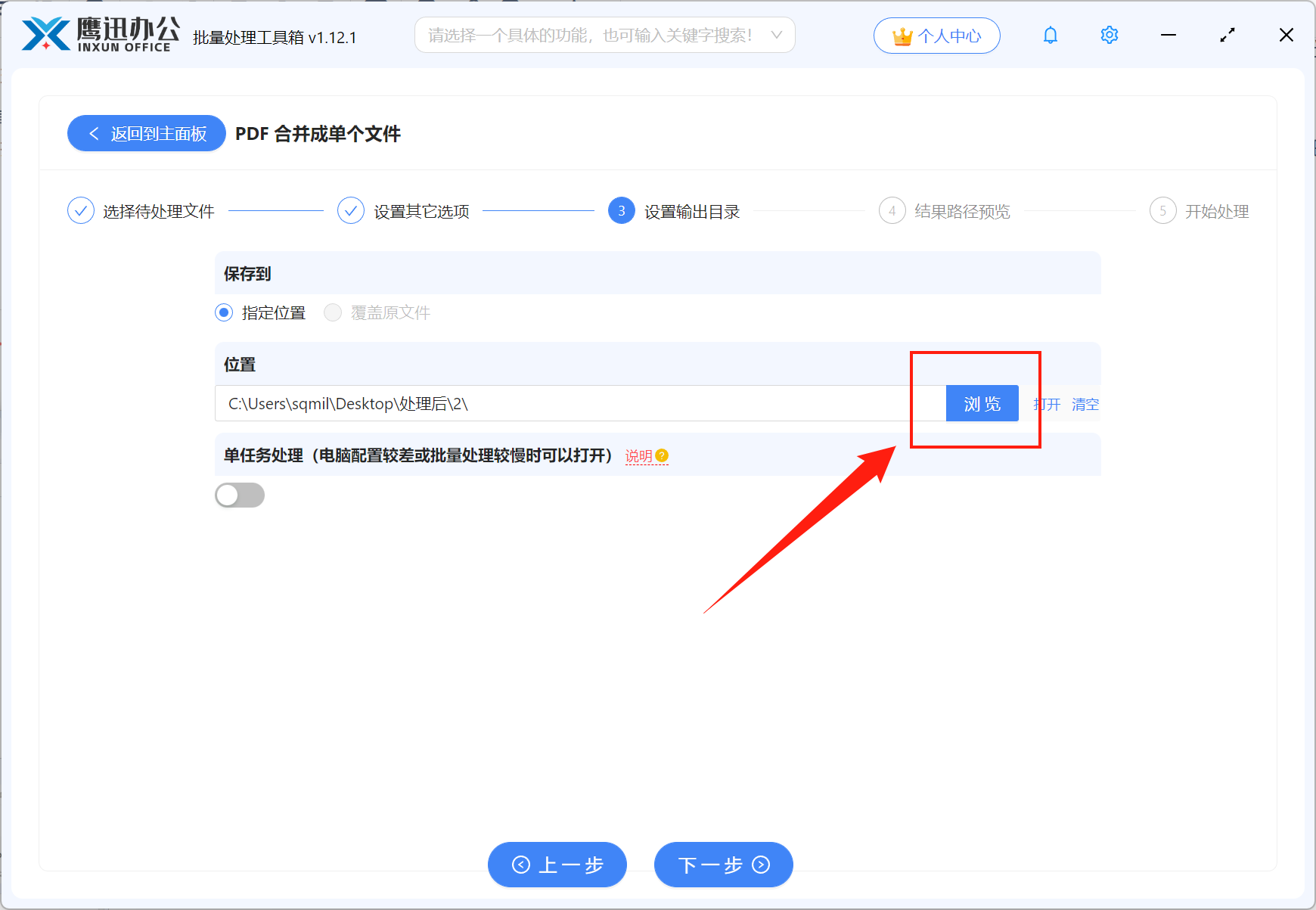Click the question mark icon beside 说明
The height and width of the screenshot is (910, 1316).
point(662,455)
